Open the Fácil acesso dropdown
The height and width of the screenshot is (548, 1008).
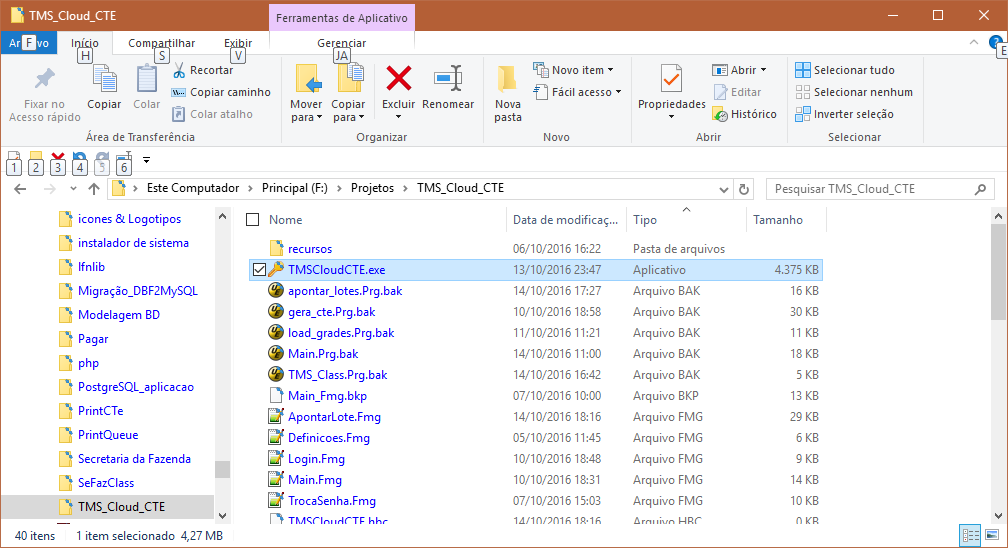[x=586, y=92]
